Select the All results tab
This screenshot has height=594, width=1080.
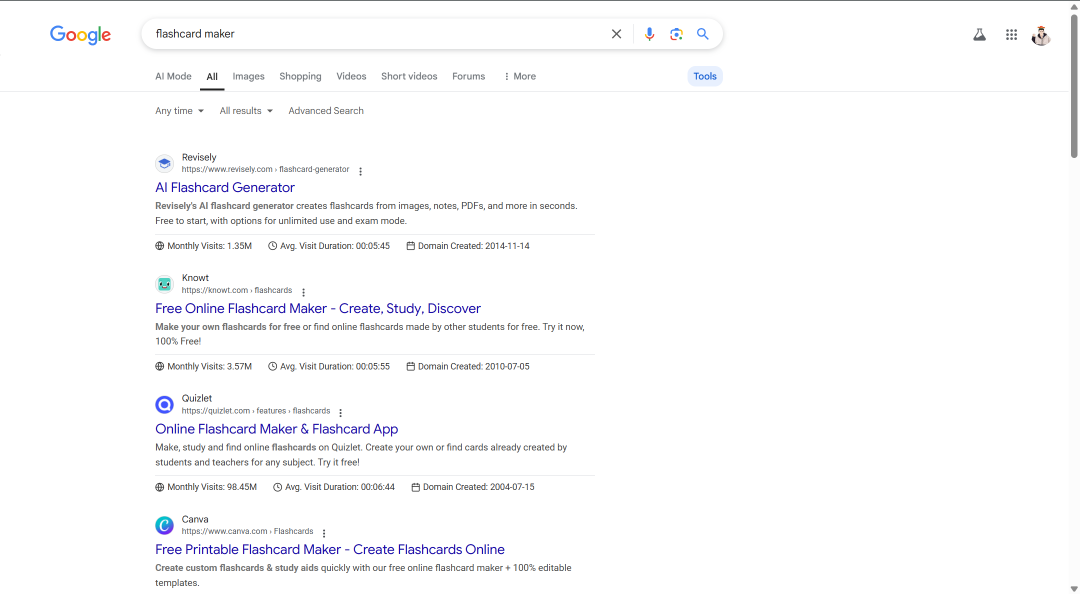[x=211, y=77]
